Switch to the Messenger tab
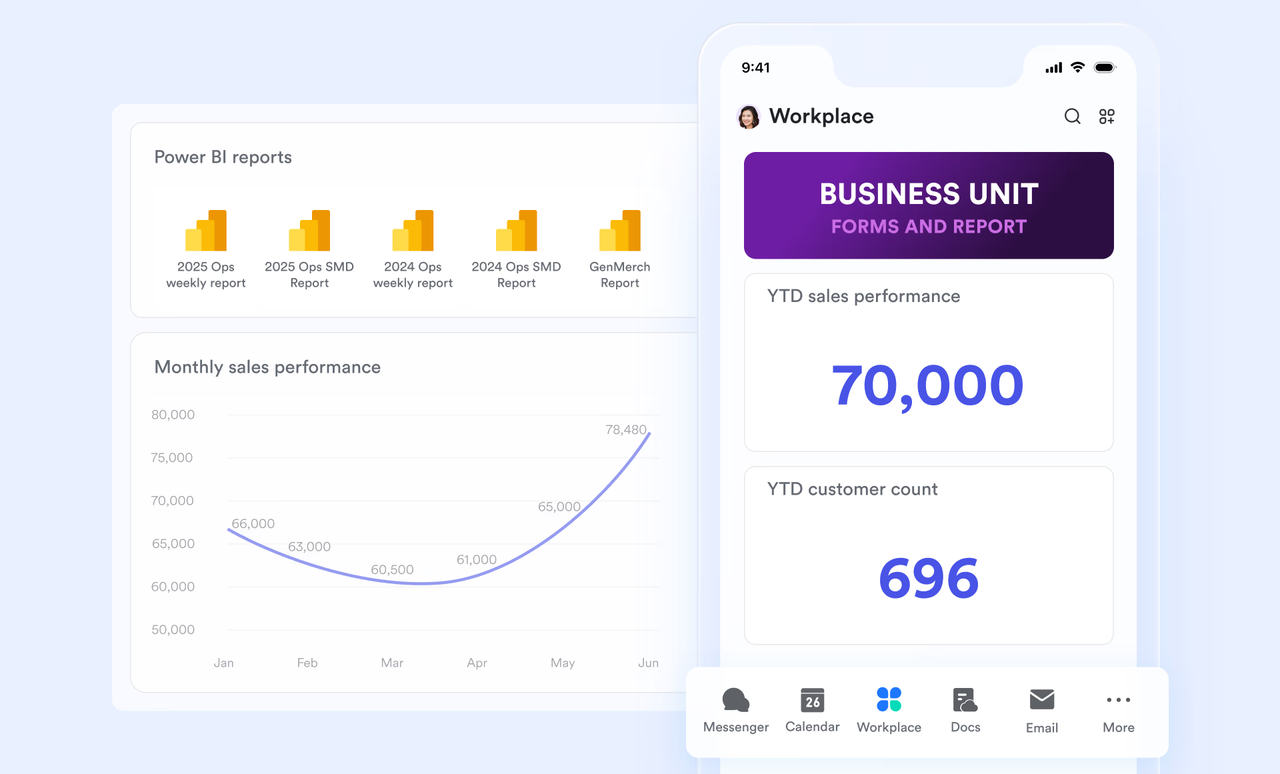Screen dimensions: 1280x774 736,711
